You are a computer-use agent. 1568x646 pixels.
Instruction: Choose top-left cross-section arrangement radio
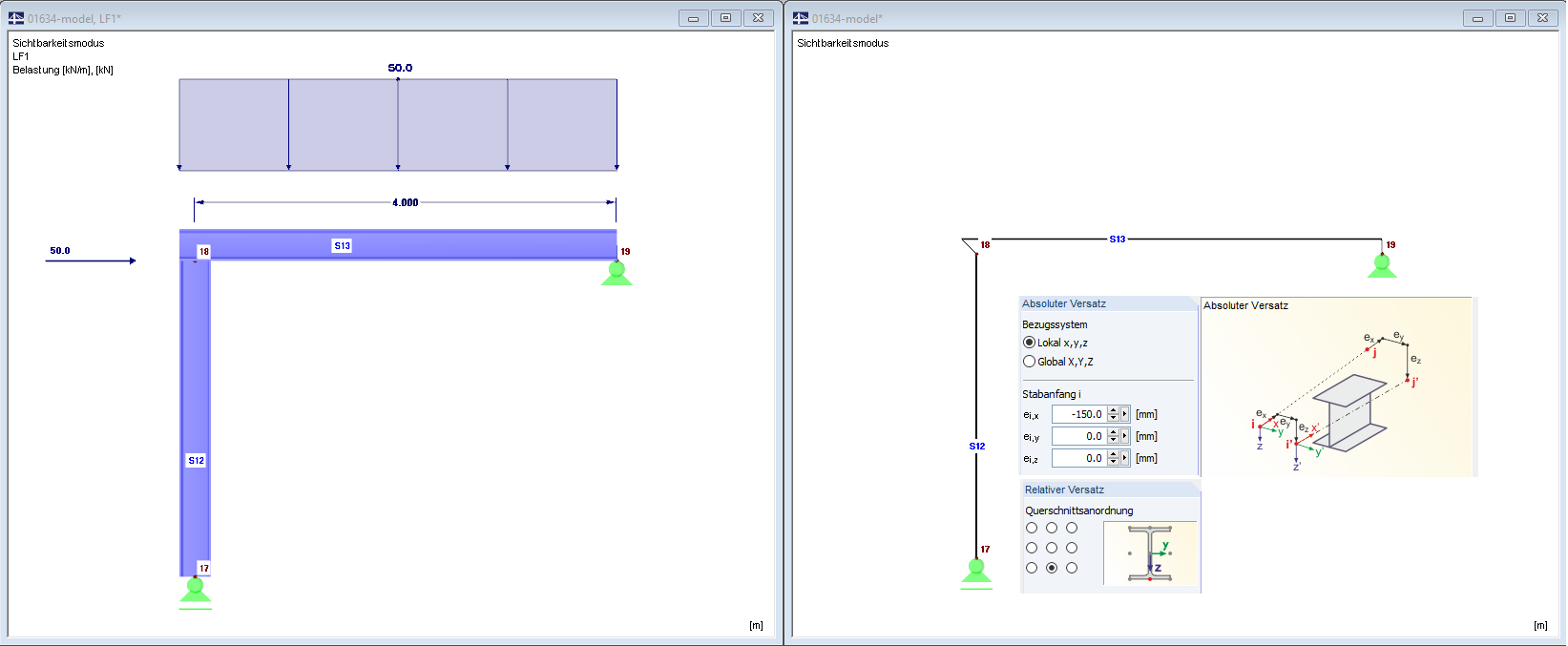coord(1032,528)
